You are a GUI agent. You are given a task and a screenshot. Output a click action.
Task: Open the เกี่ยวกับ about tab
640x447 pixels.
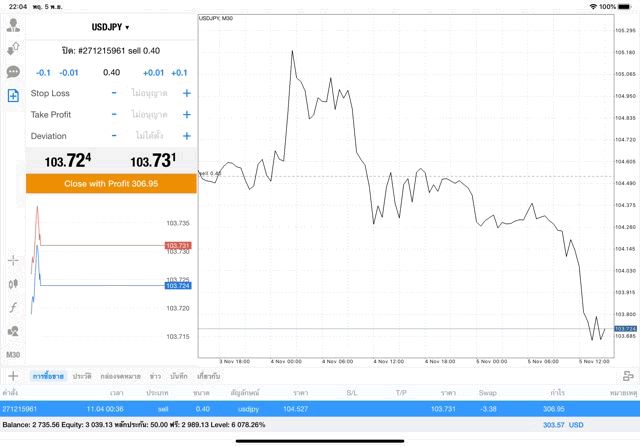point(209,376)
